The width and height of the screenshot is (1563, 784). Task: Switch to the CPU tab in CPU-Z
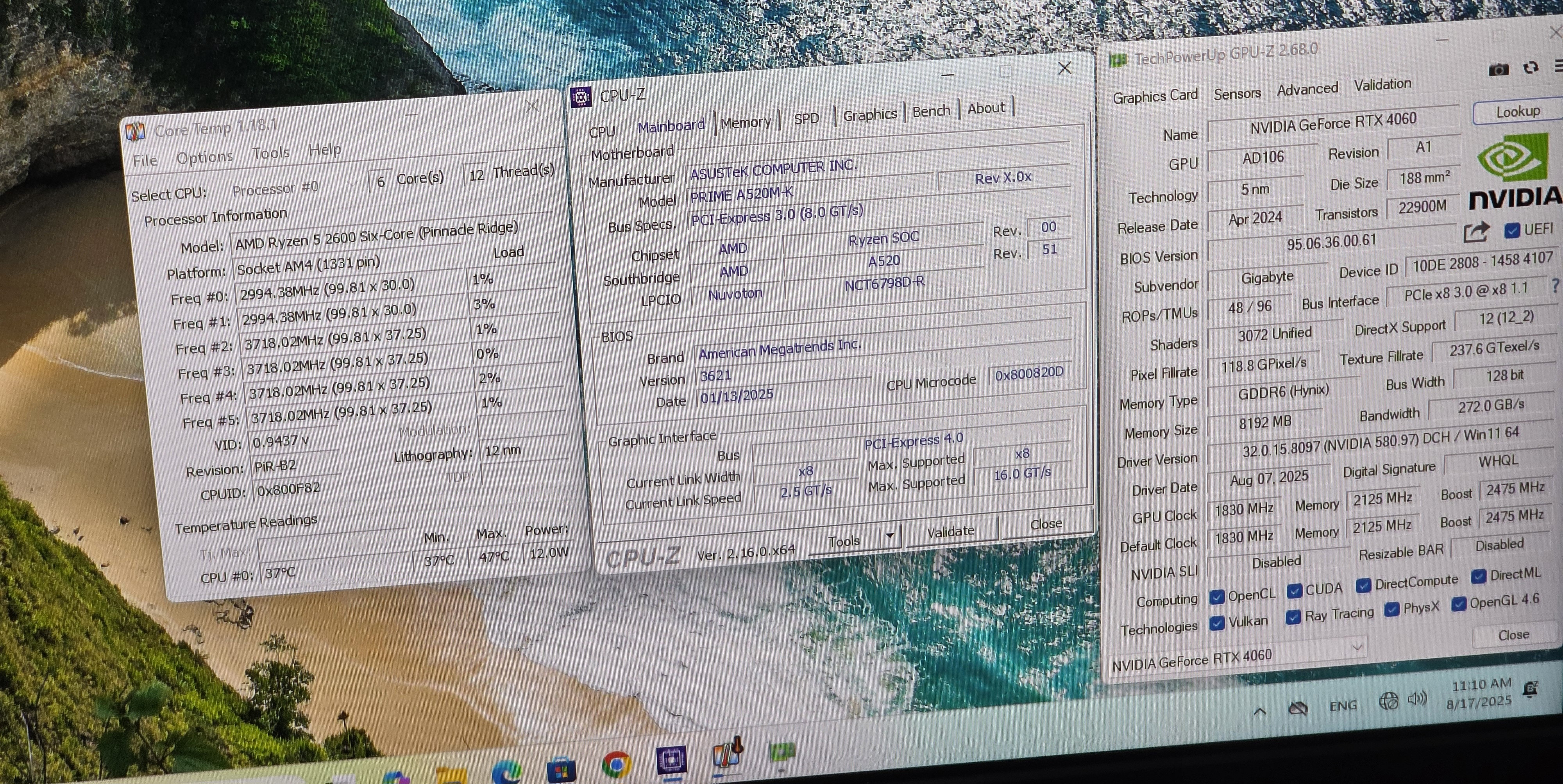(602, 132)
